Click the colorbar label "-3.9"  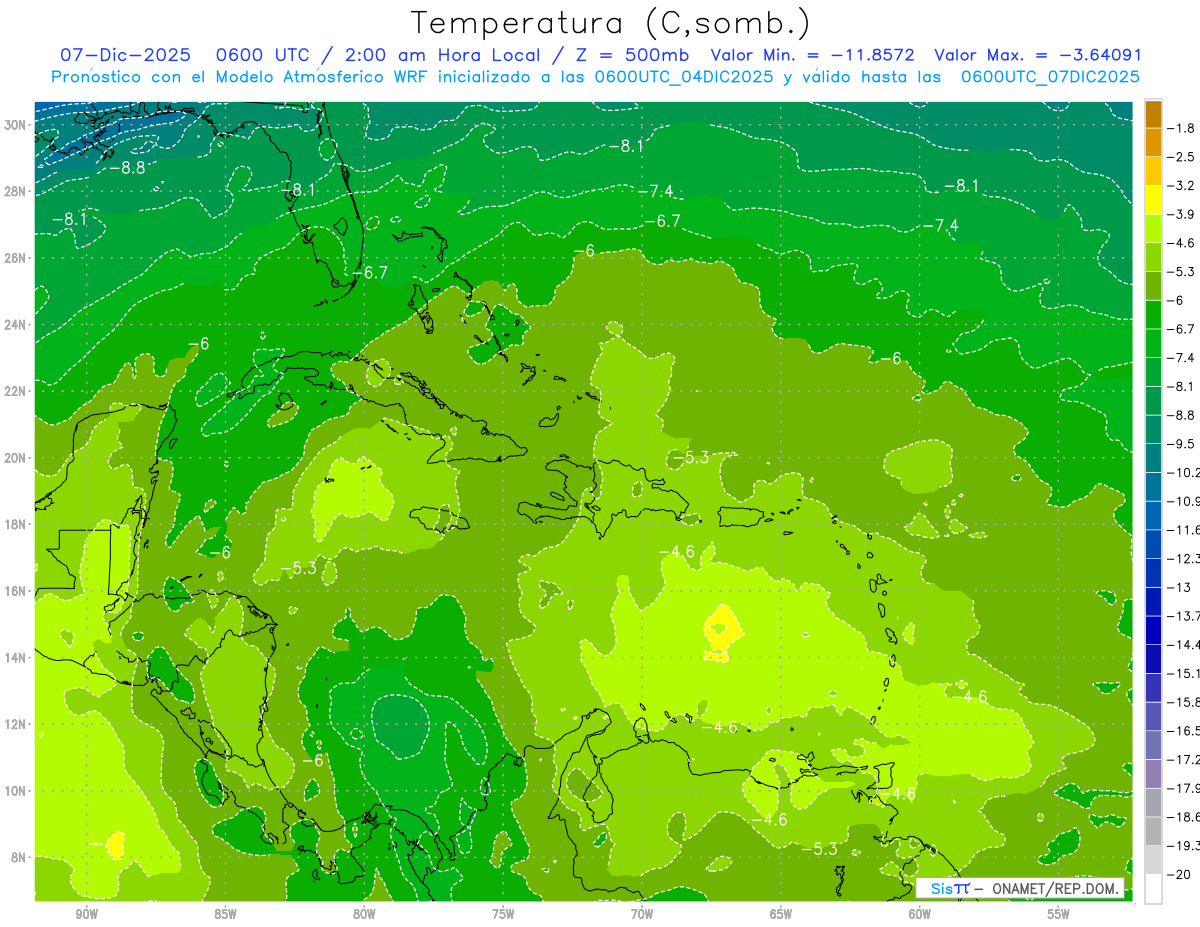1183,214
